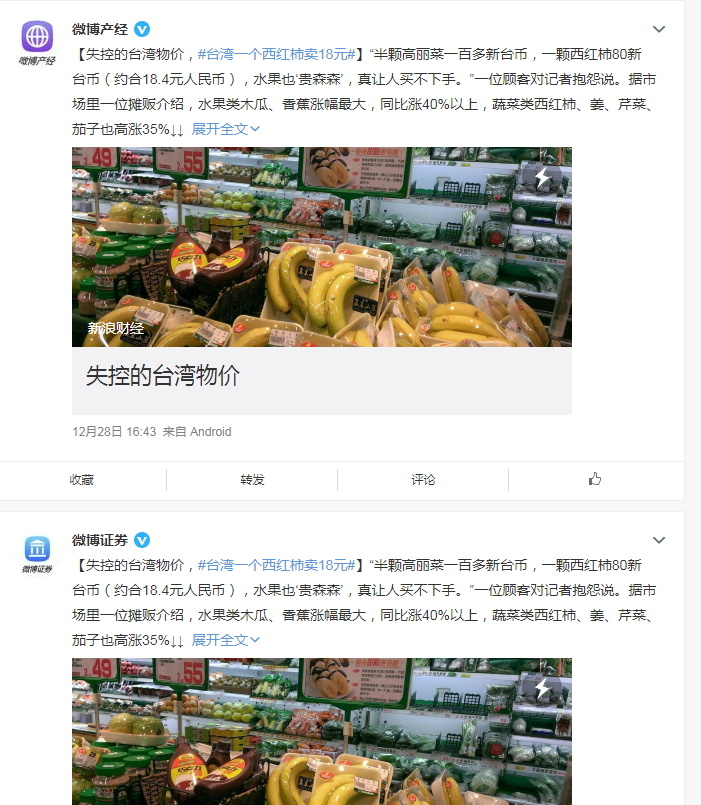Like the first post with thumbs-up
701x805 pixels.
point(595,480)
